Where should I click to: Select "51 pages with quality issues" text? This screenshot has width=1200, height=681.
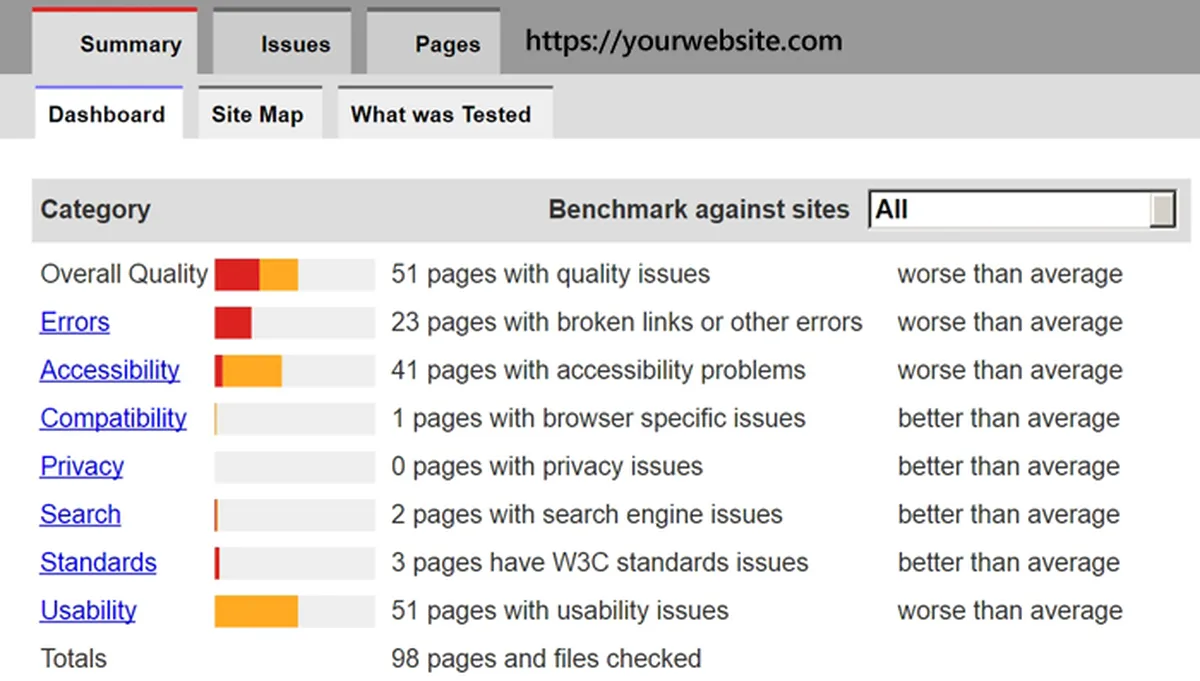pos(550,274)
